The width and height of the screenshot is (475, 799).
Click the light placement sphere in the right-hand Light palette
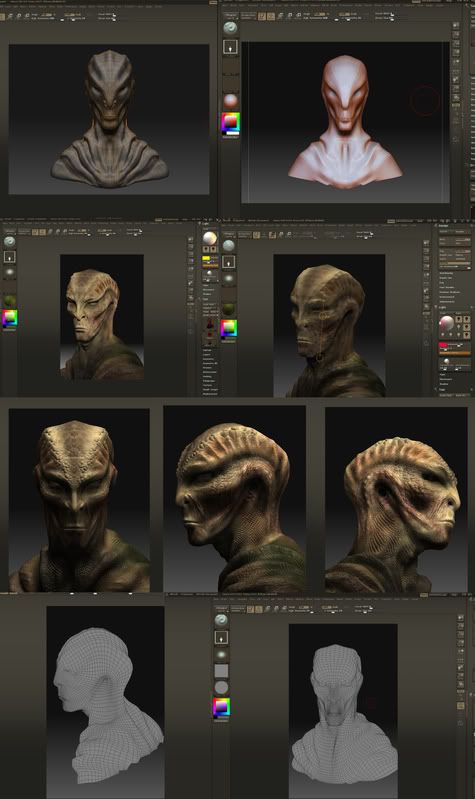point(446,323)
